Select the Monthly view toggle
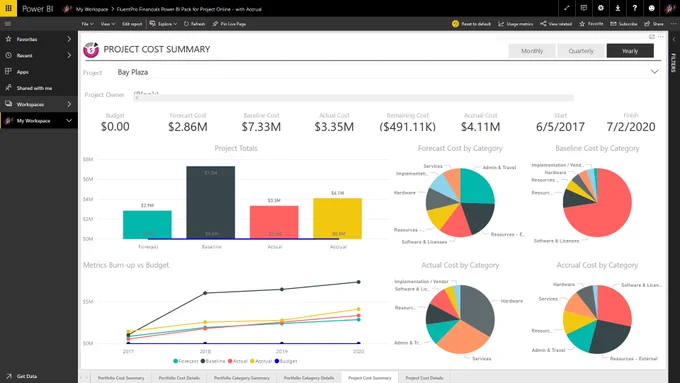 pyautogui.click(x=532, y=51)
